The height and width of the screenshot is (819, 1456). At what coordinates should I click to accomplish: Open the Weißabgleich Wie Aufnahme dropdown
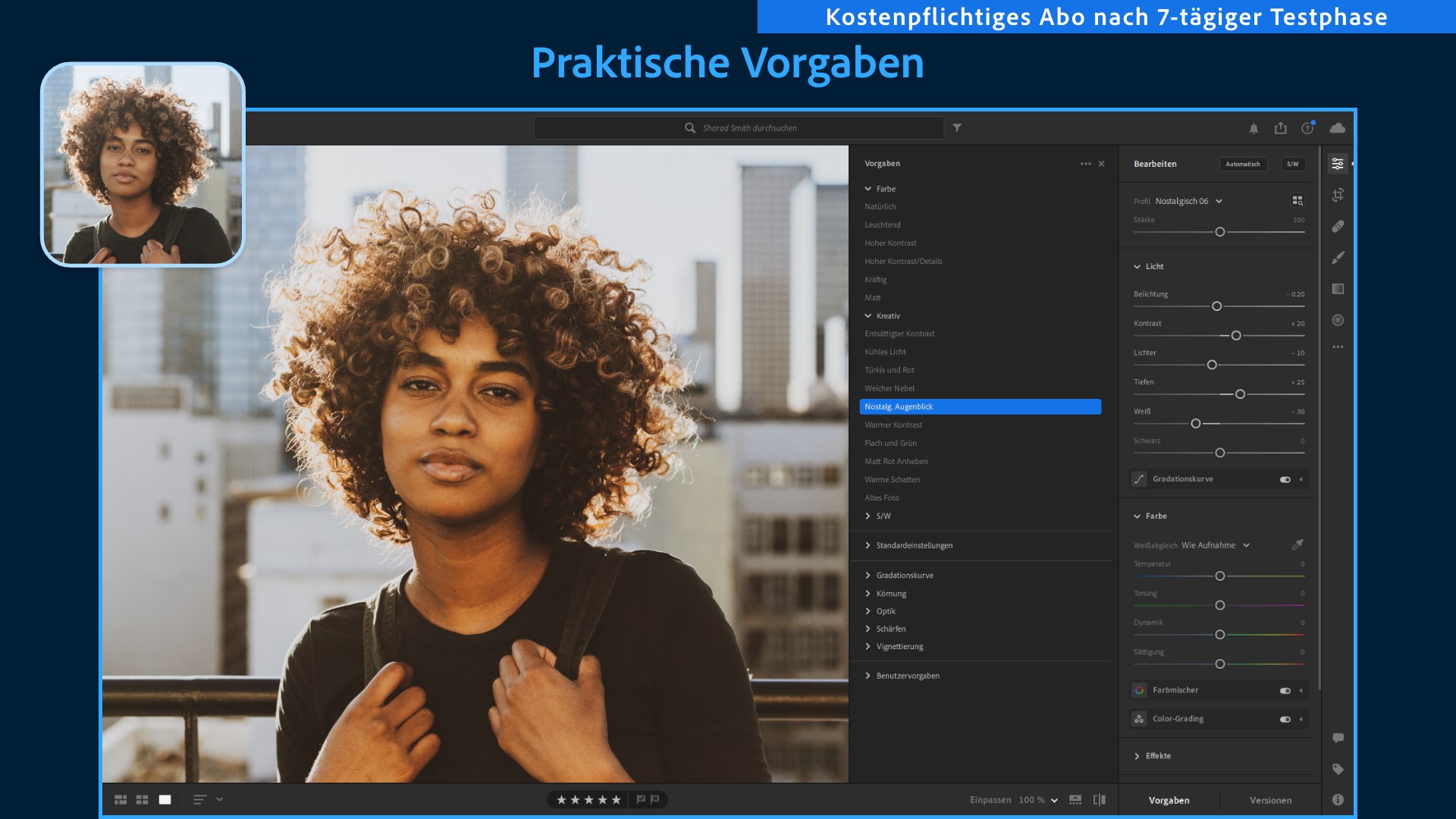[x=1215, y=545]
